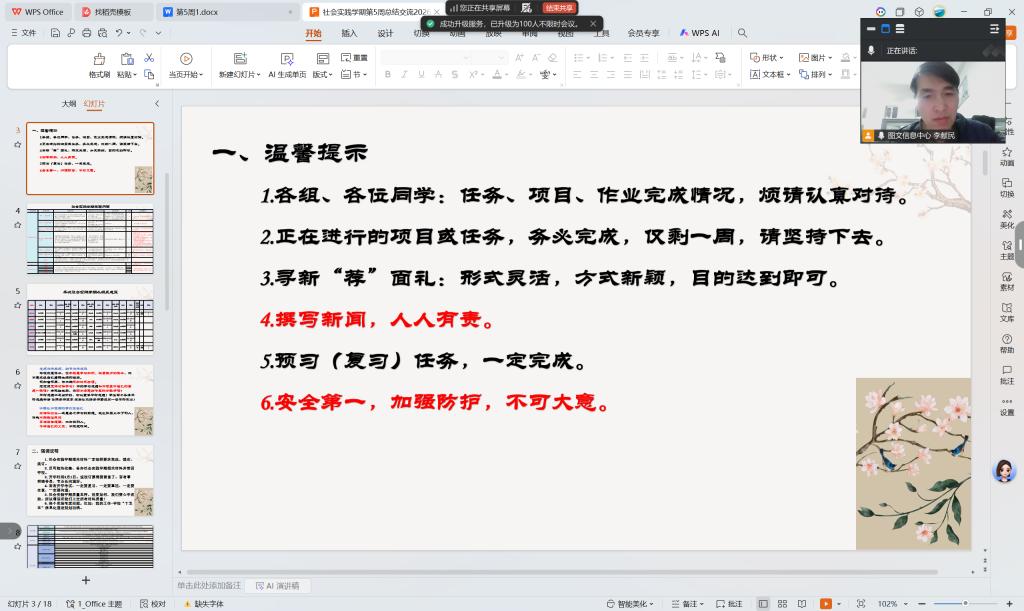Toggle the star marker on slide 4
The height and width of the screenshot is (611, 1024).
17,225
